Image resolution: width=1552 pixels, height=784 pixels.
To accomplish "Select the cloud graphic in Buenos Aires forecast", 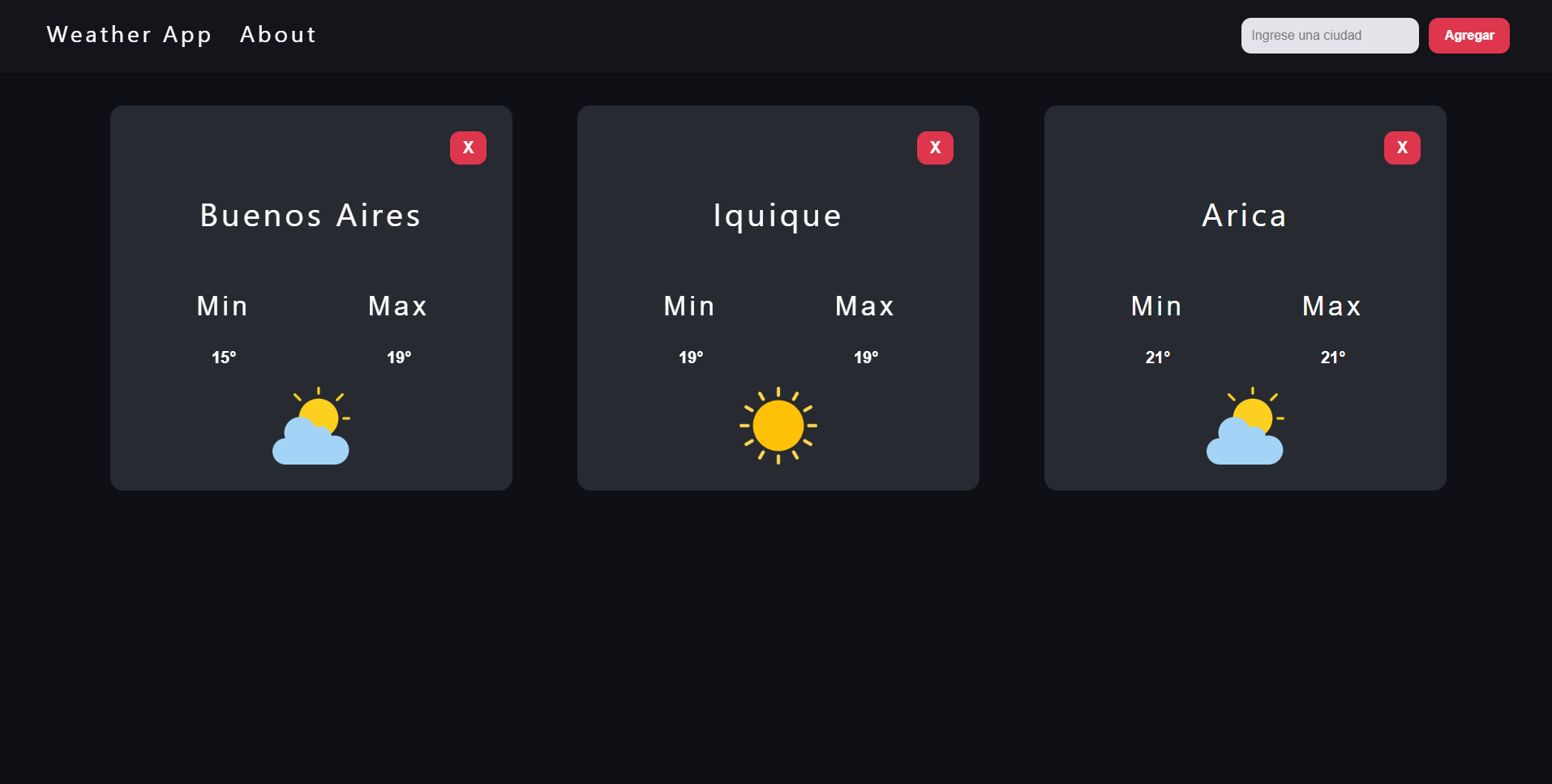I will pos(311,442).
